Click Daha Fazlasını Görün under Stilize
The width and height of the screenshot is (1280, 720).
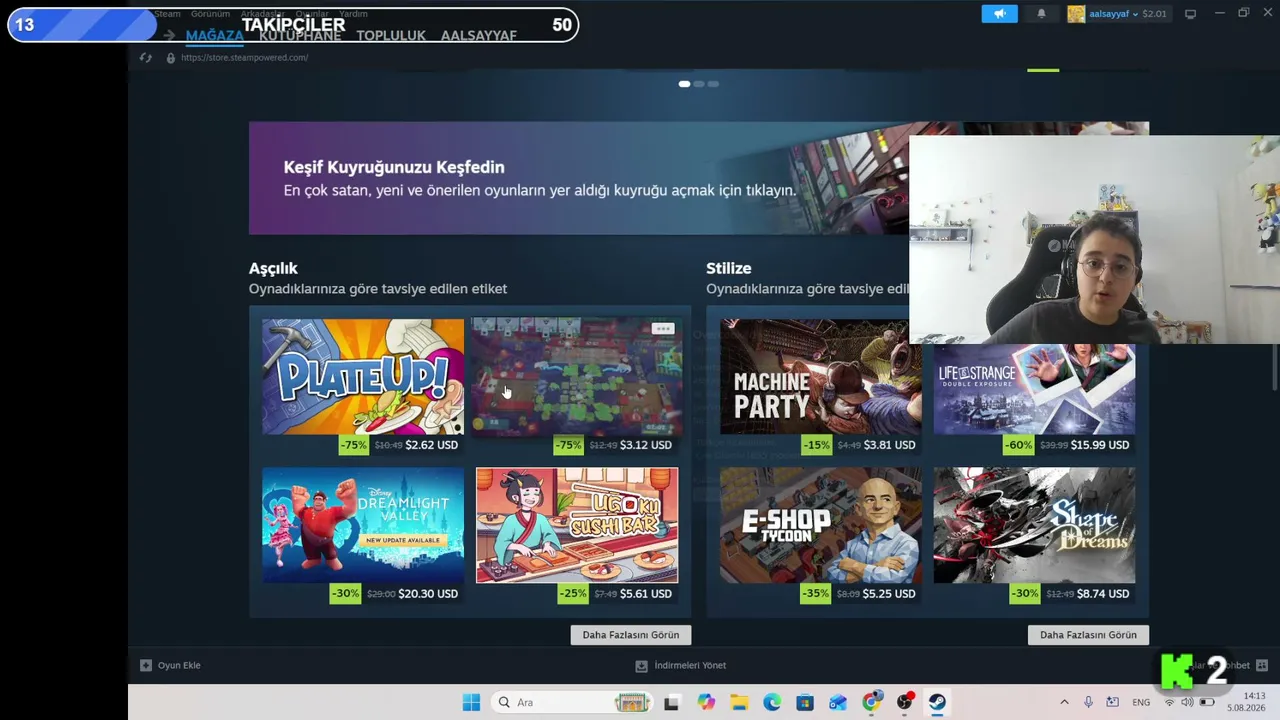[x=1088, y=635]
